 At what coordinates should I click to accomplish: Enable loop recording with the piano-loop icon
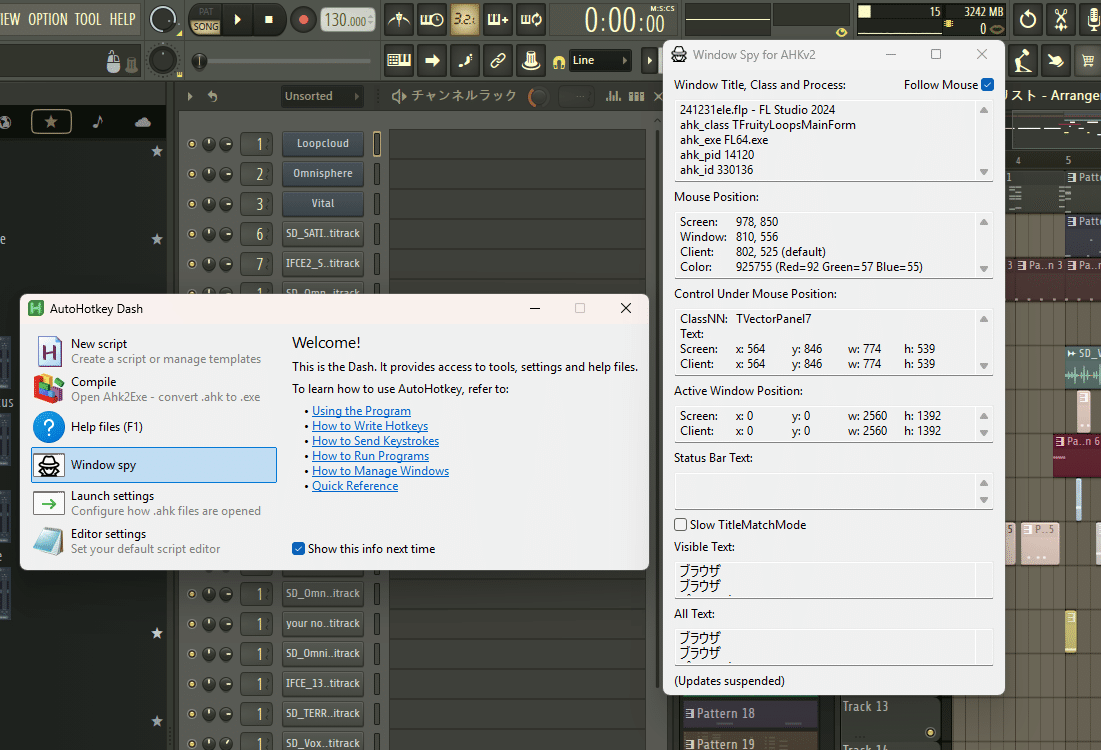pyautogui.click(x=531, y=20)
